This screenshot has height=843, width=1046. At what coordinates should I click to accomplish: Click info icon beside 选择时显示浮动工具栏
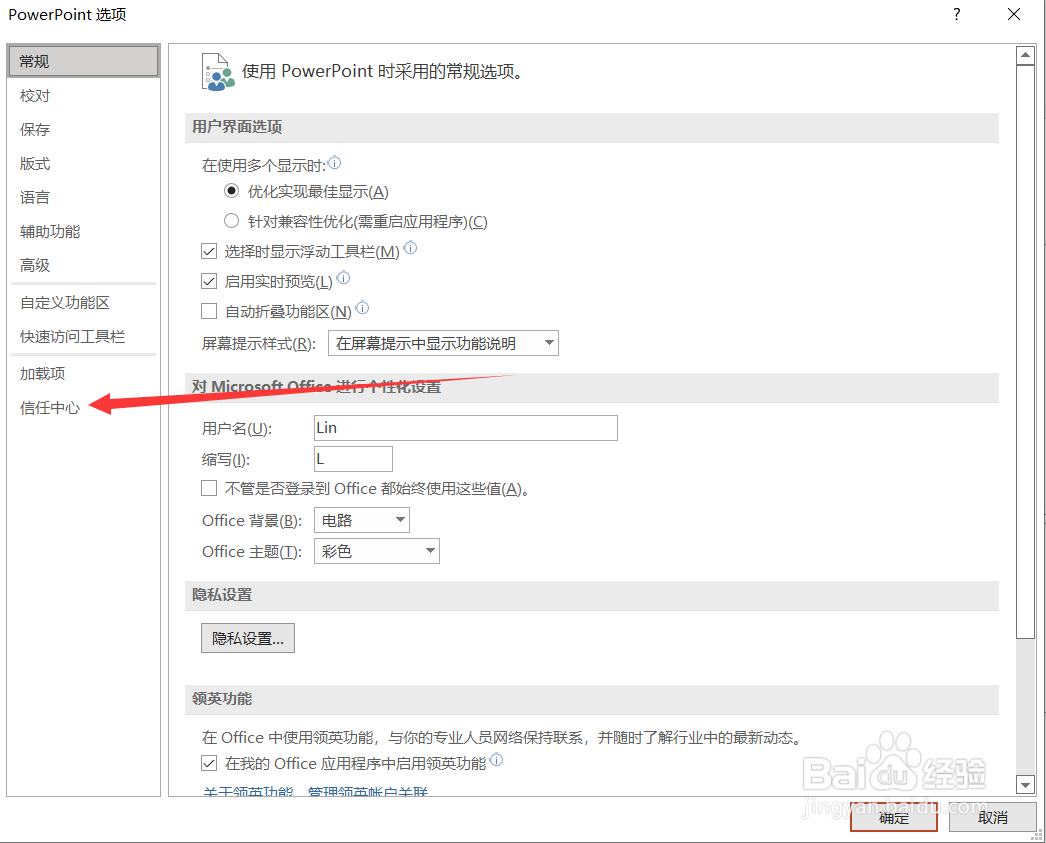(x=411, y=247)
